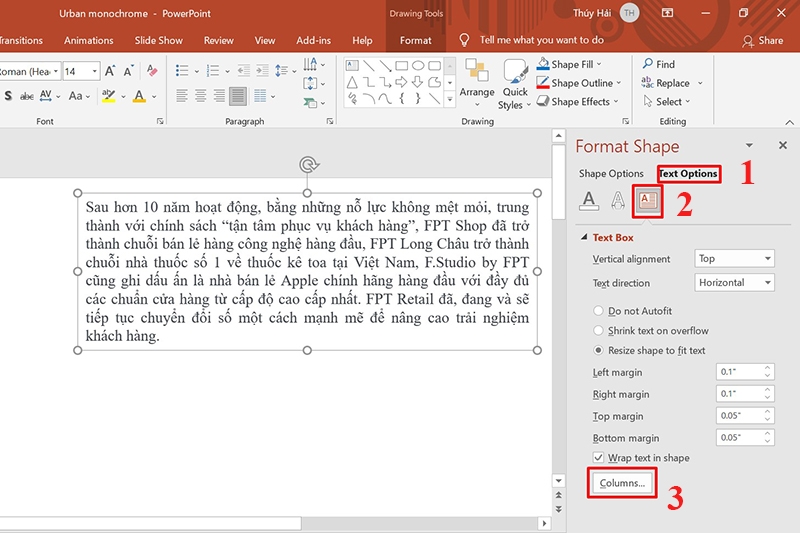Click the Left margin value field
This screenshot has height=533, width=800.
(739, 372)
